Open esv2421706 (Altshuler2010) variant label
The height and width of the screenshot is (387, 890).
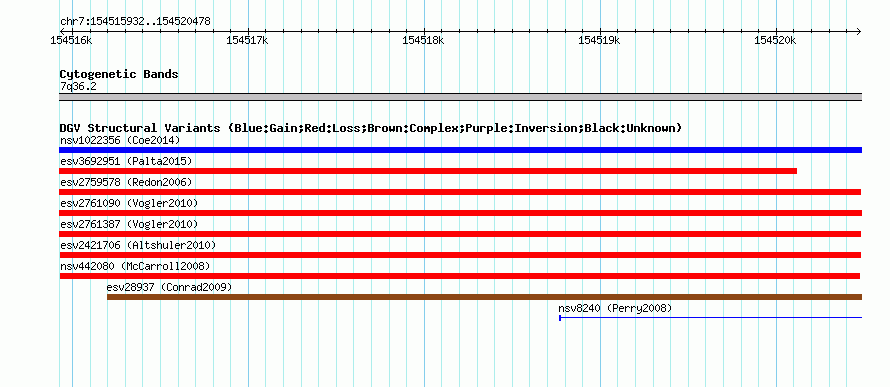point(138,245)
